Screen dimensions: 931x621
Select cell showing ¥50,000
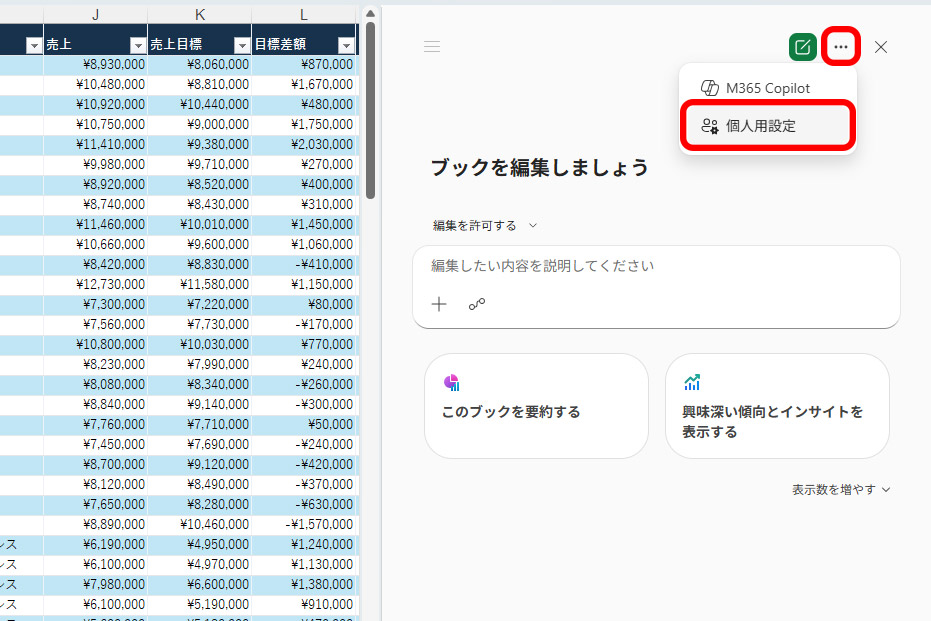tap(304, 424)
